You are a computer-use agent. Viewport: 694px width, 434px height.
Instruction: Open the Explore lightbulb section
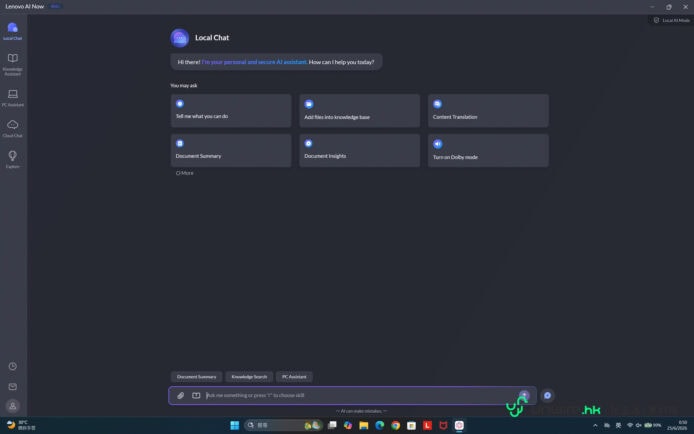pos(12,160)
